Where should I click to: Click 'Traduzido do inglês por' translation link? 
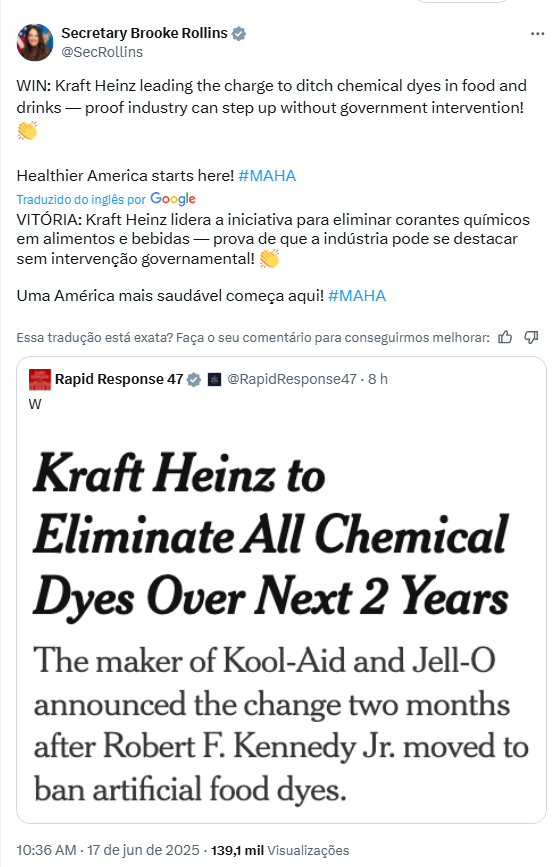tap(81, 200)
